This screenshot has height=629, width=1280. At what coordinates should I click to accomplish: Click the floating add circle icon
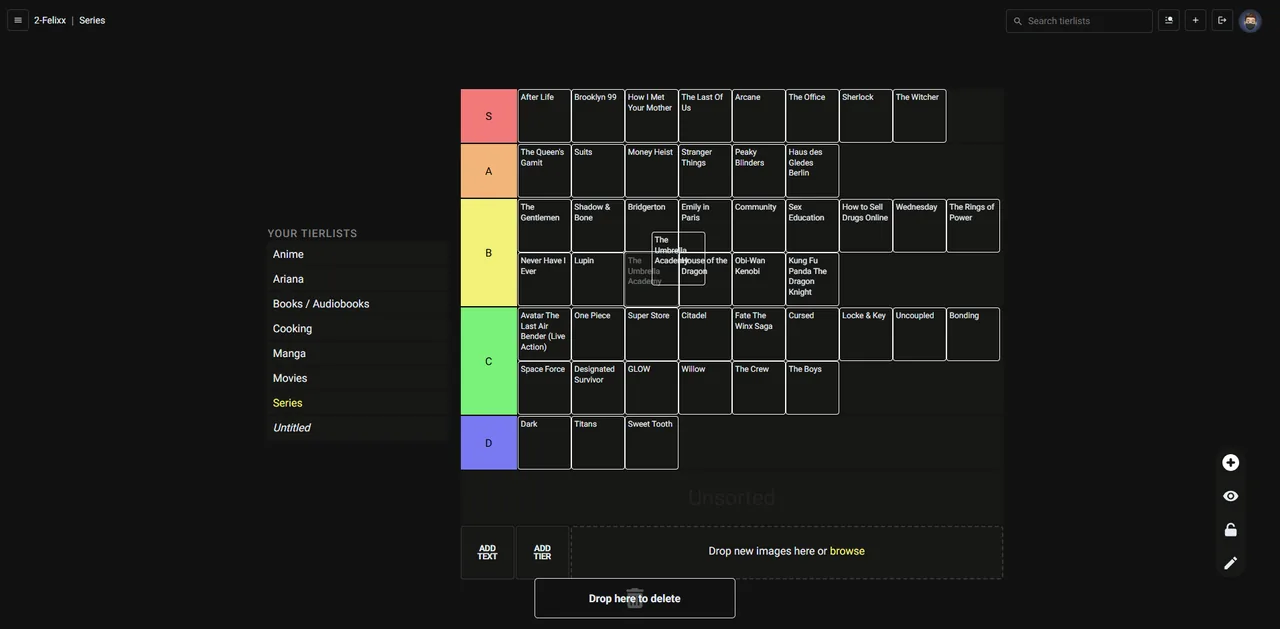point(1231,463)
